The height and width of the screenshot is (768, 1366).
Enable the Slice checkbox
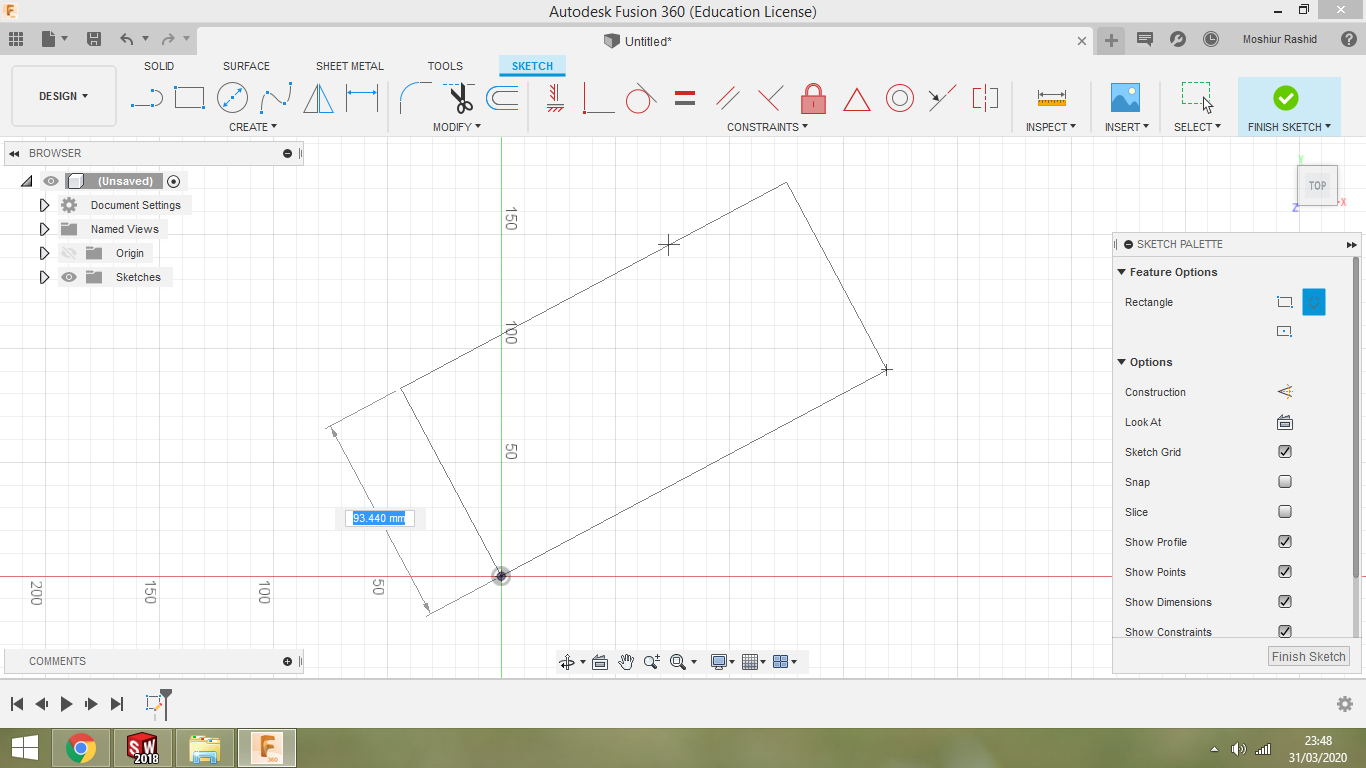[x=1284, y=511]
